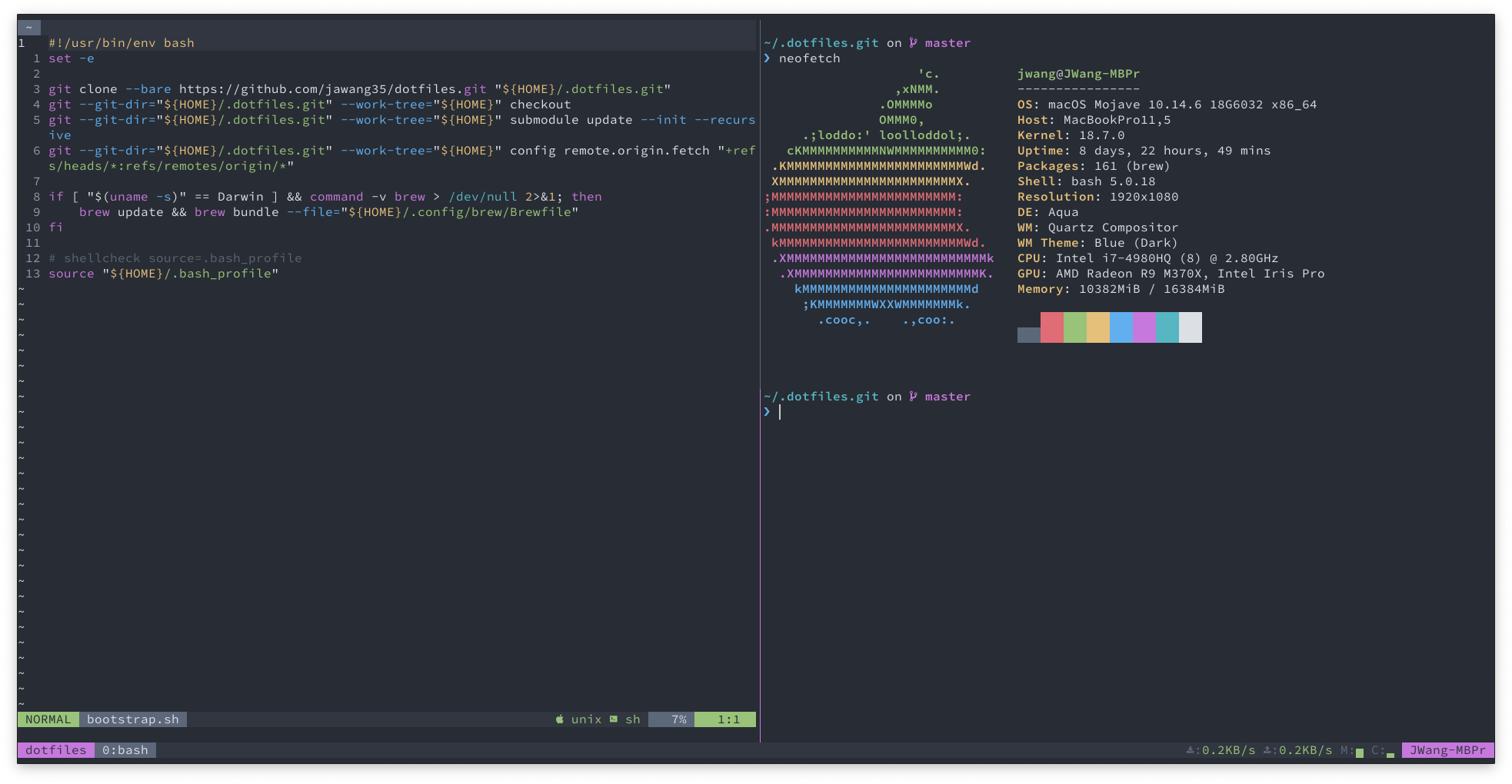Click the Apple icon in vim statusline
The height and width of the screenshot is (784, 1512).
click(560, 719)
